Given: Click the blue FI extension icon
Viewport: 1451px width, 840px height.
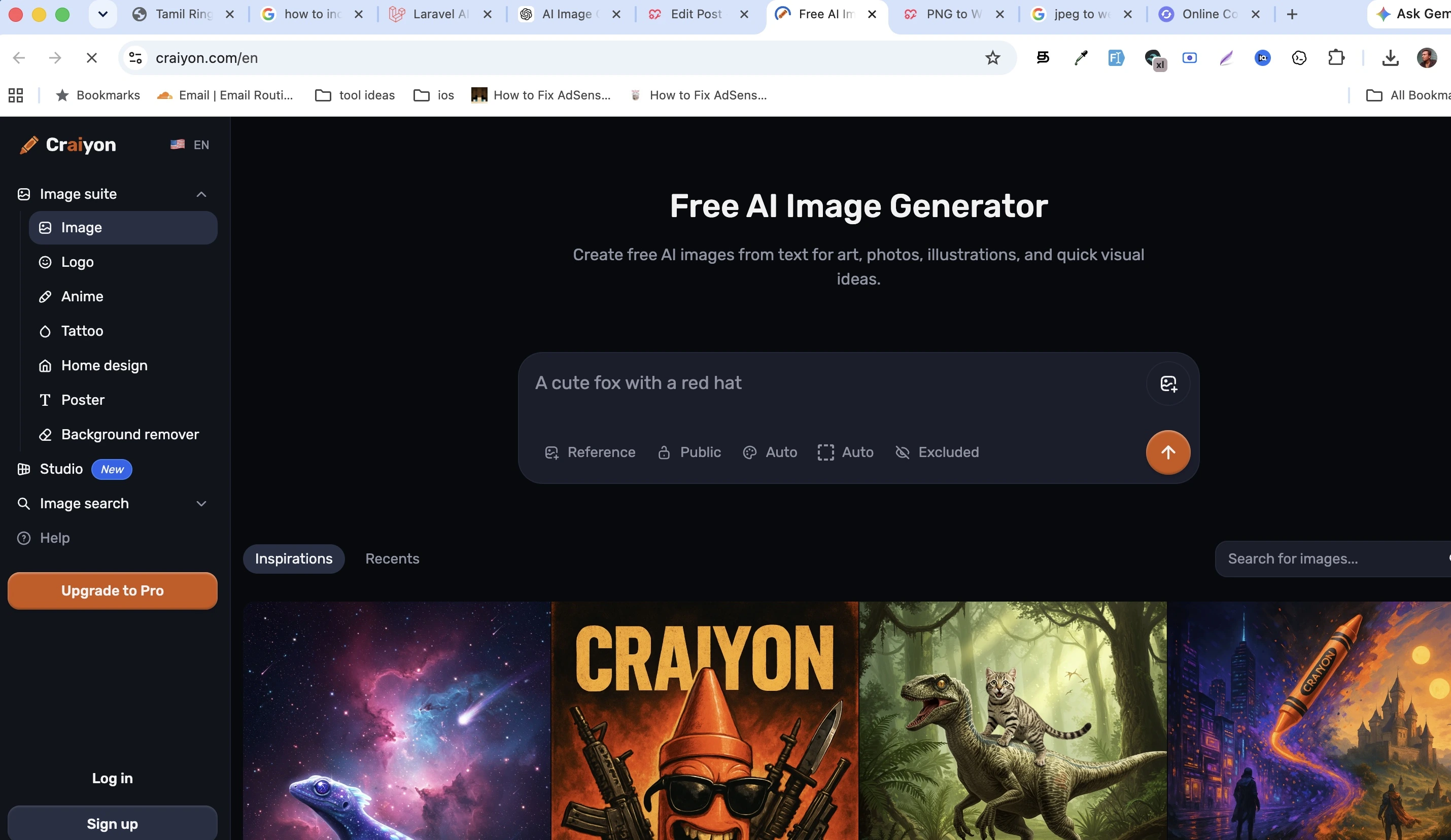Looking at the screenshot, I should tap(1117, 58).
